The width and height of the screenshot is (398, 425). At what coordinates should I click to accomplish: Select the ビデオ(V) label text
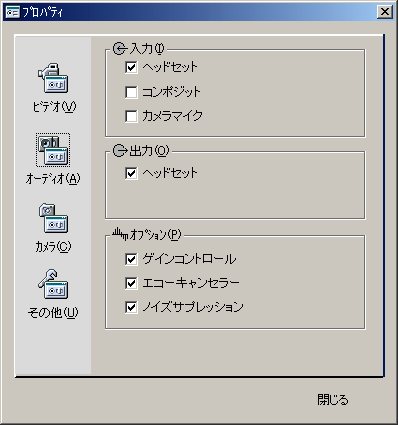click(x=54, y=107)
